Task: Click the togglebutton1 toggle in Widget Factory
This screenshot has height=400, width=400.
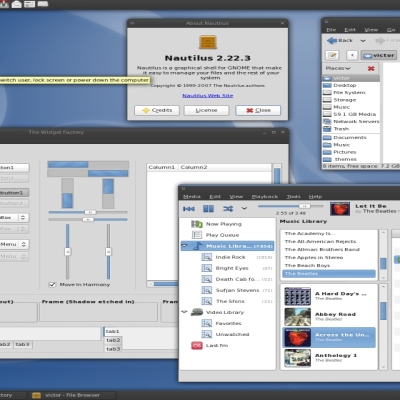Action: pyautogui.click(x=13, y=193)
